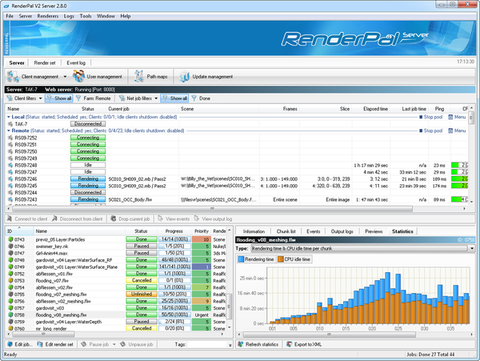Click Stop pool for Remote pool

[x=431, y=131]
